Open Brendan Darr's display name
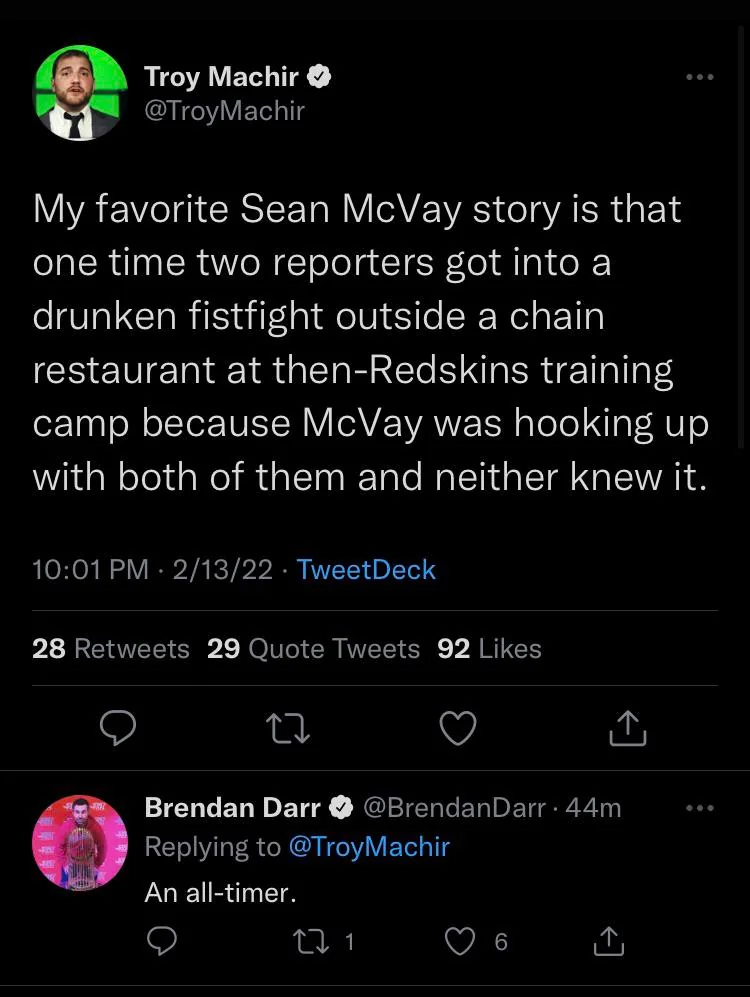Screen dimensions: 750x997 232,807
